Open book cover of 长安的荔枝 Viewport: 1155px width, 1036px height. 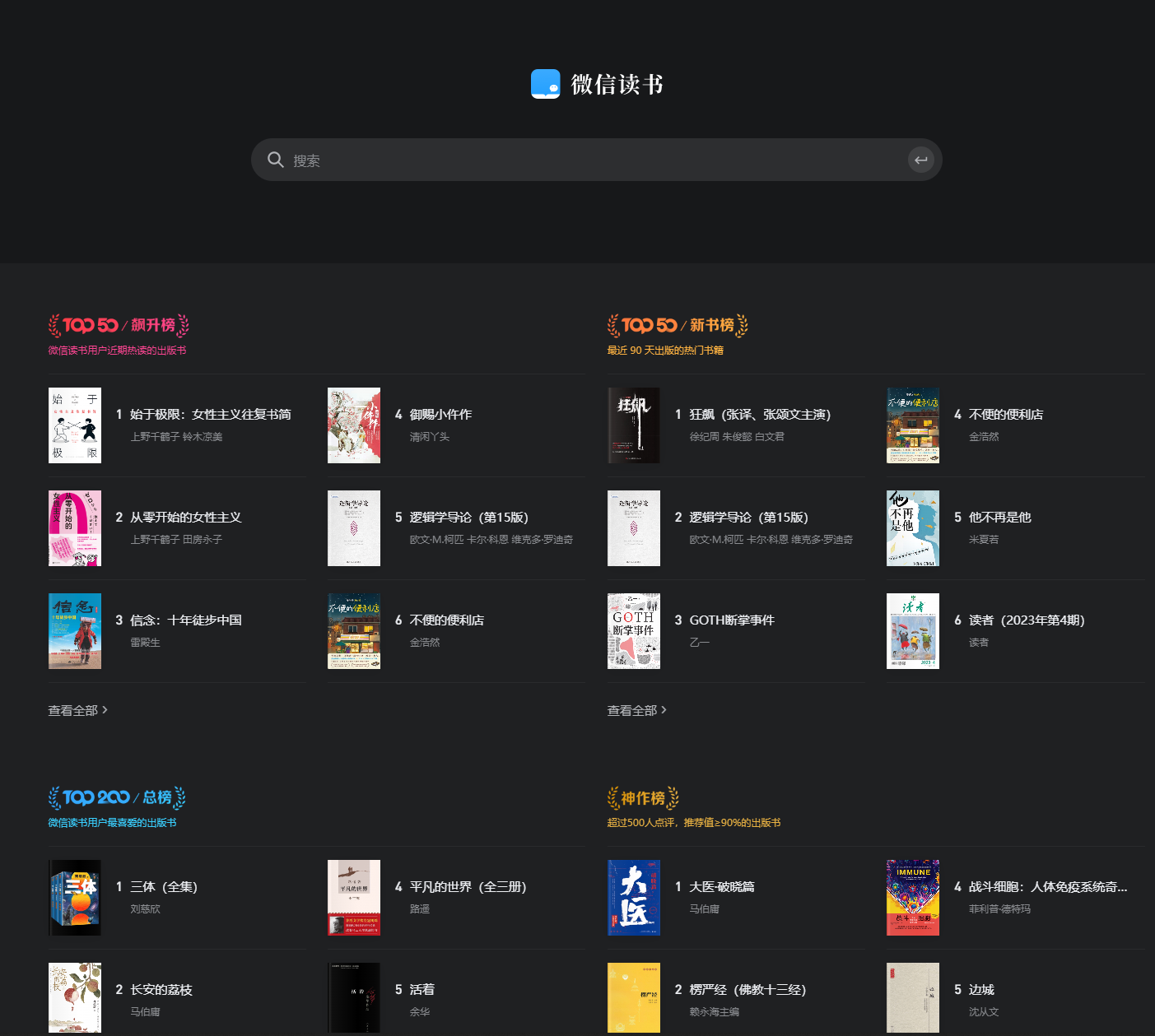(x=75, y=997)
